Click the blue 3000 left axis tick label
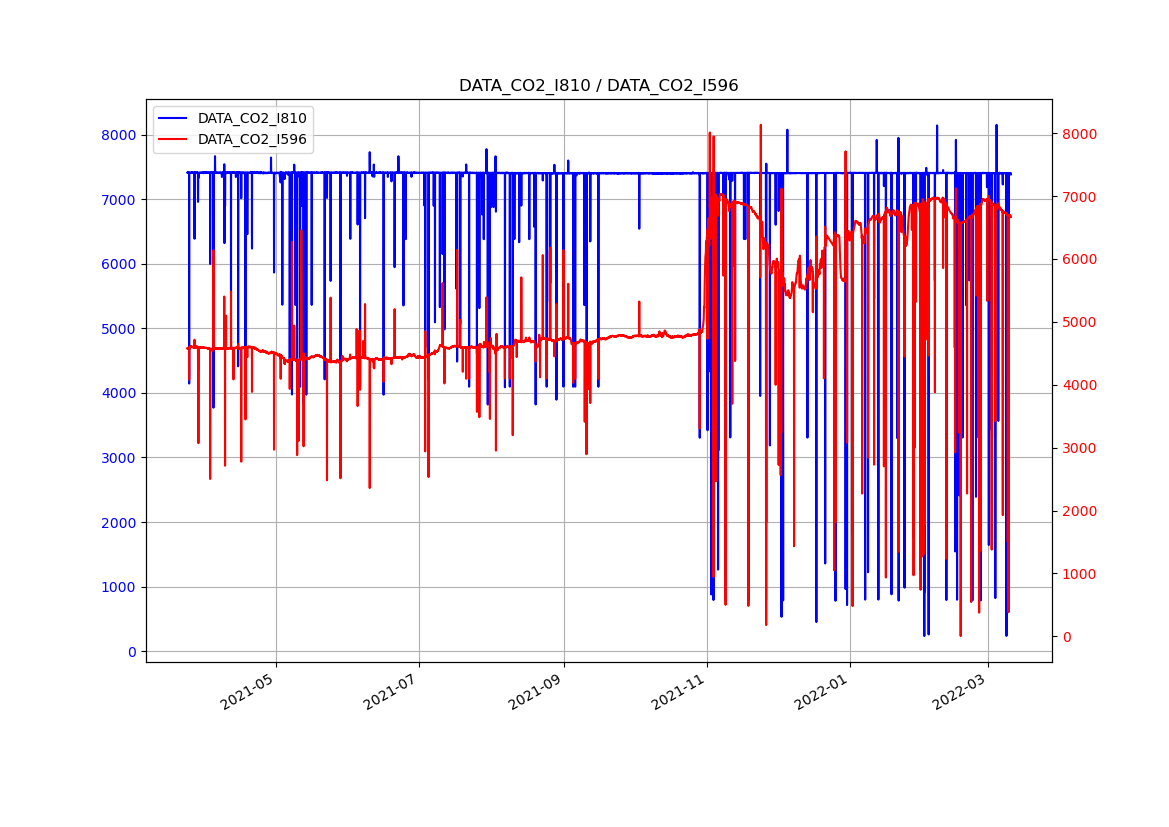 [x=120, y=458]
